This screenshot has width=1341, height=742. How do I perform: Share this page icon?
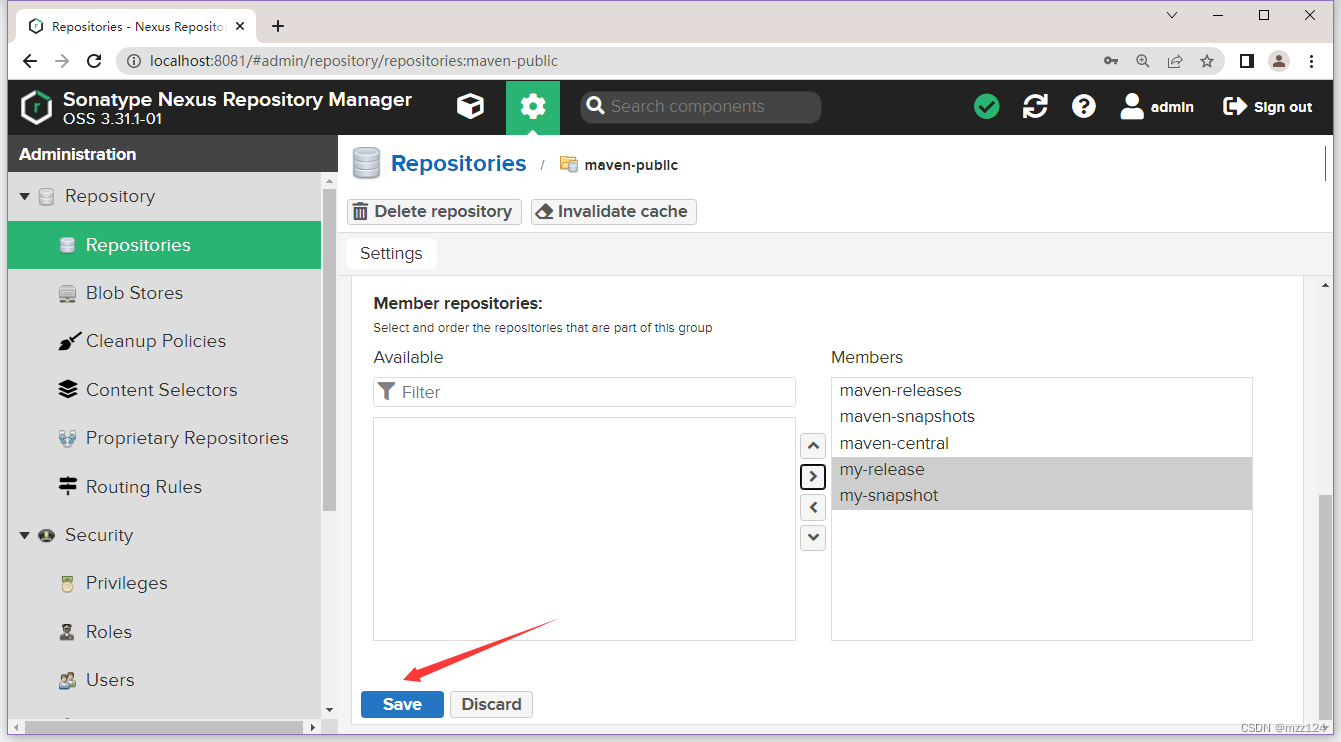(1175, 61)
